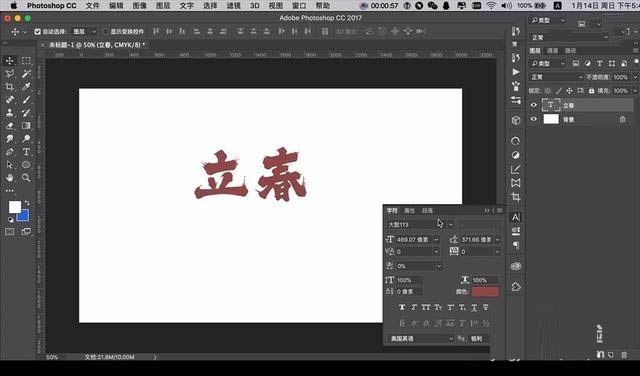Open the font size 469.07 dropdown arrow

tap(436, 240)
